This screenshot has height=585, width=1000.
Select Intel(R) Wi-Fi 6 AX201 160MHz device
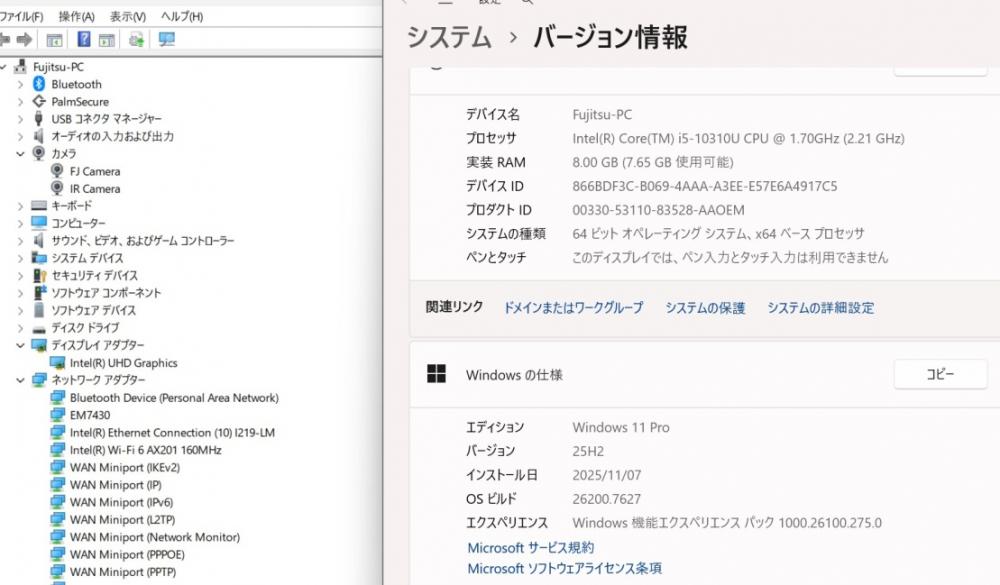146,450
